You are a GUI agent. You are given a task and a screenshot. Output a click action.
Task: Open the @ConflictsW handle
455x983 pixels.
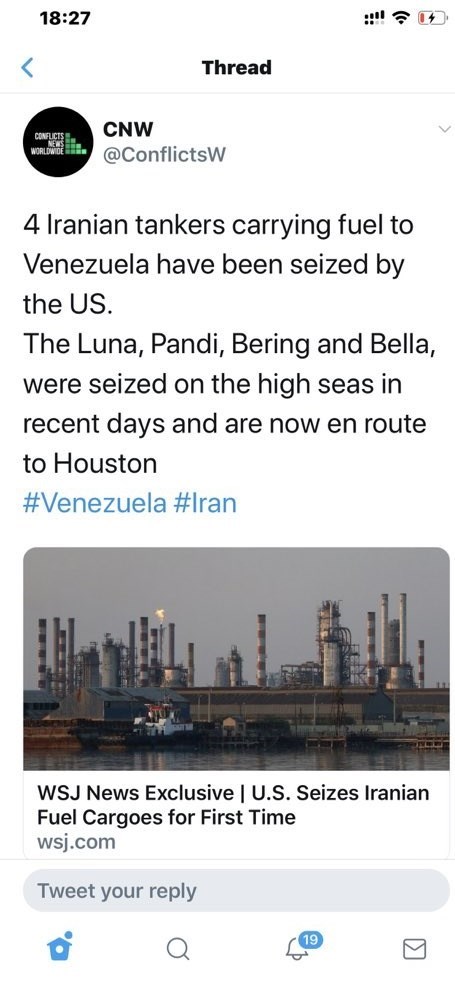[x=163, y=155]
